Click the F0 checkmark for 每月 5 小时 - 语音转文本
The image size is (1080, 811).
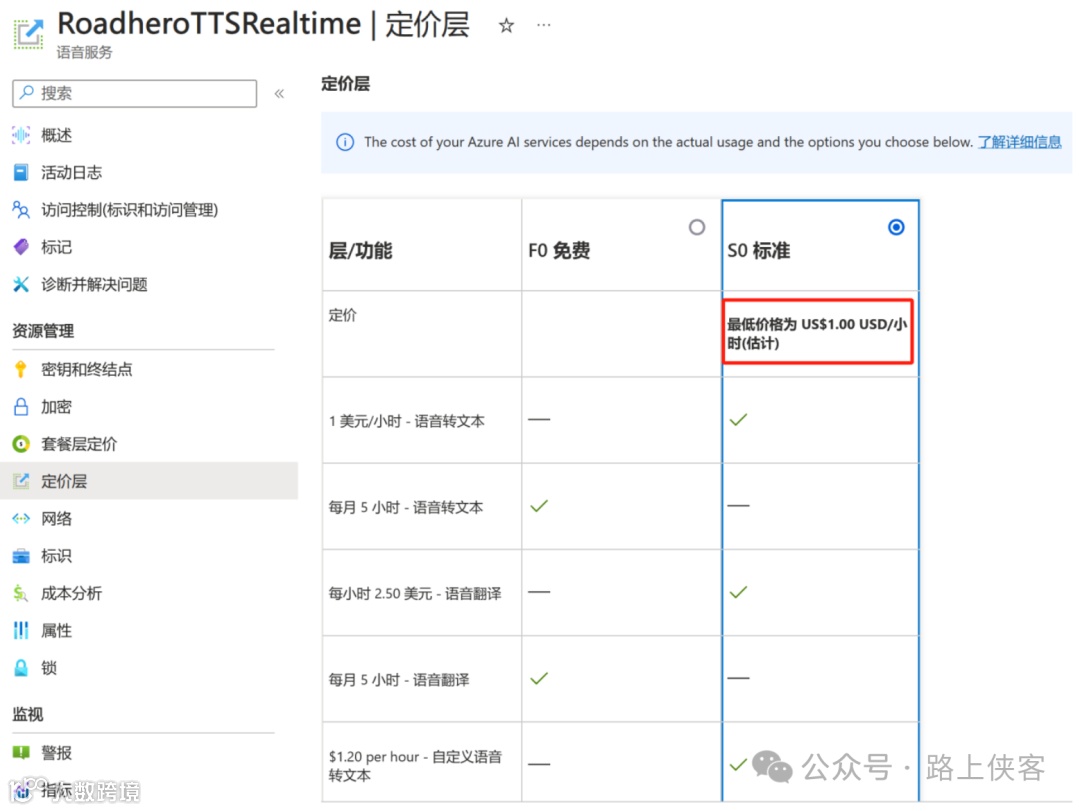539,506
